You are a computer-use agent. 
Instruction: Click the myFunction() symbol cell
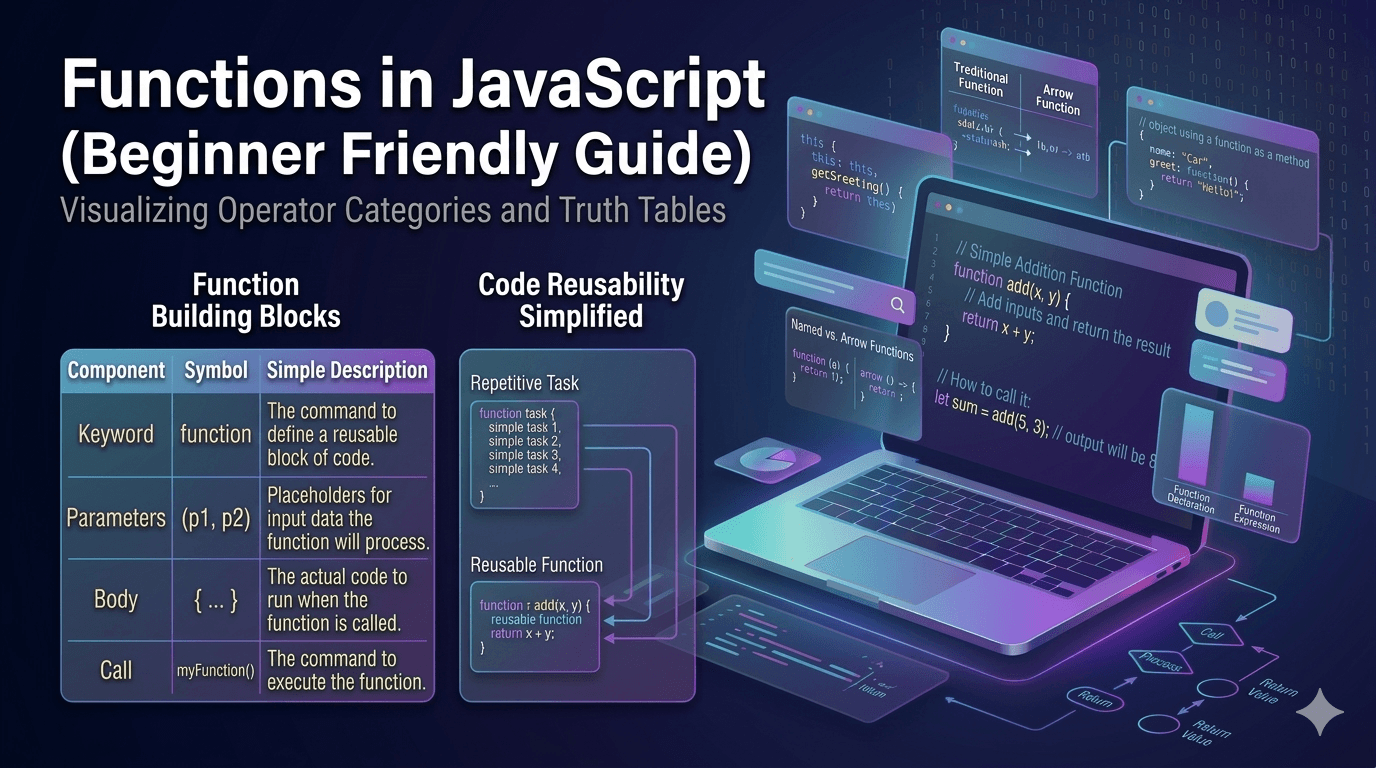coord(215,671)
